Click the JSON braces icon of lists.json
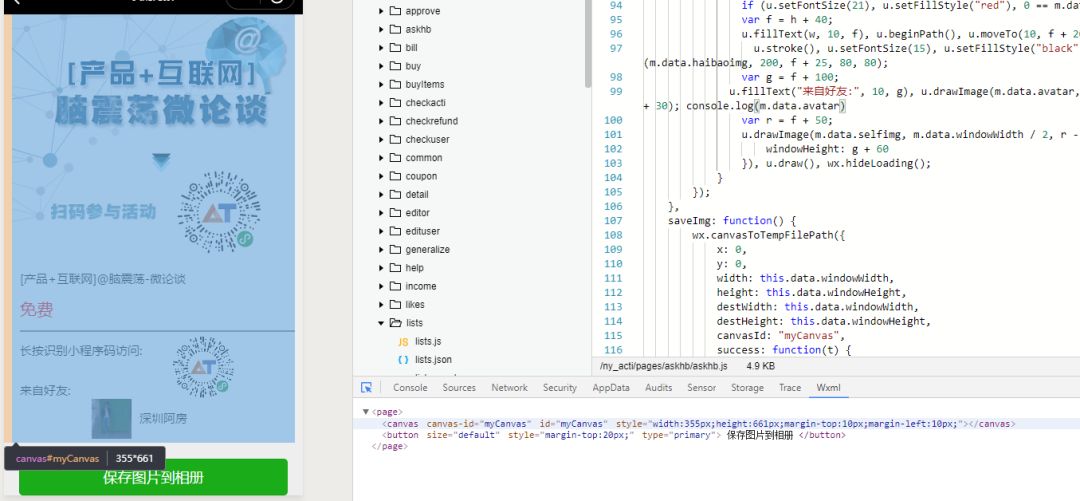 (403, 360)
